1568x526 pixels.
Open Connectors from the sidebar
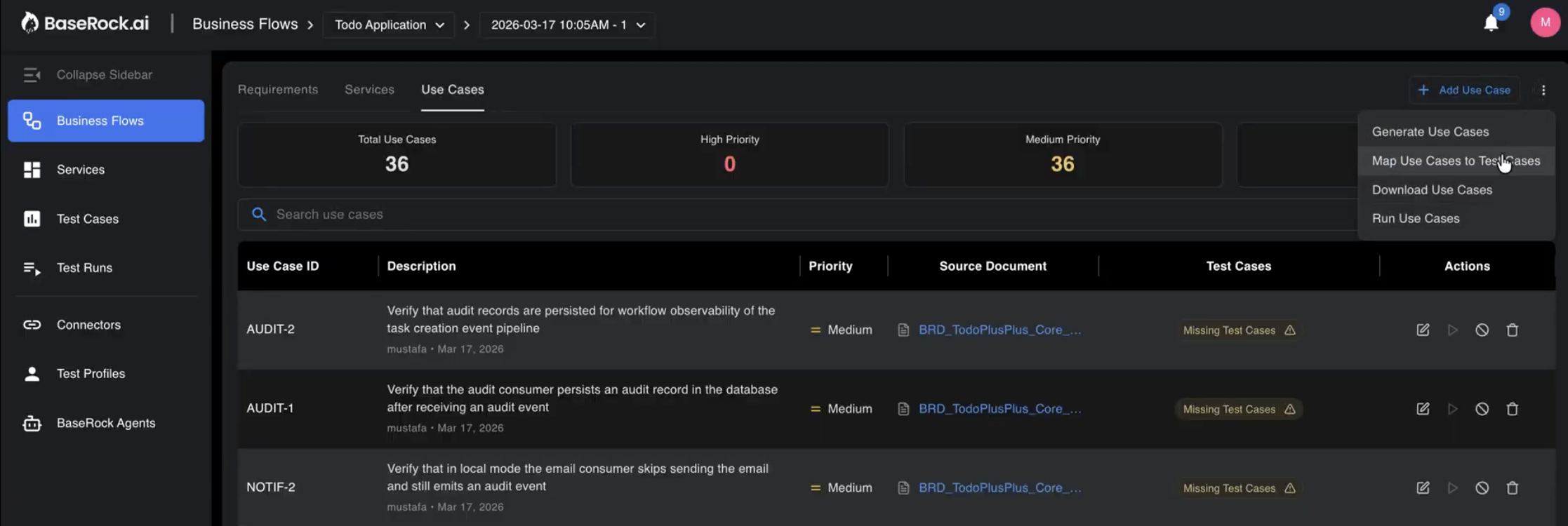coord(88,325)
